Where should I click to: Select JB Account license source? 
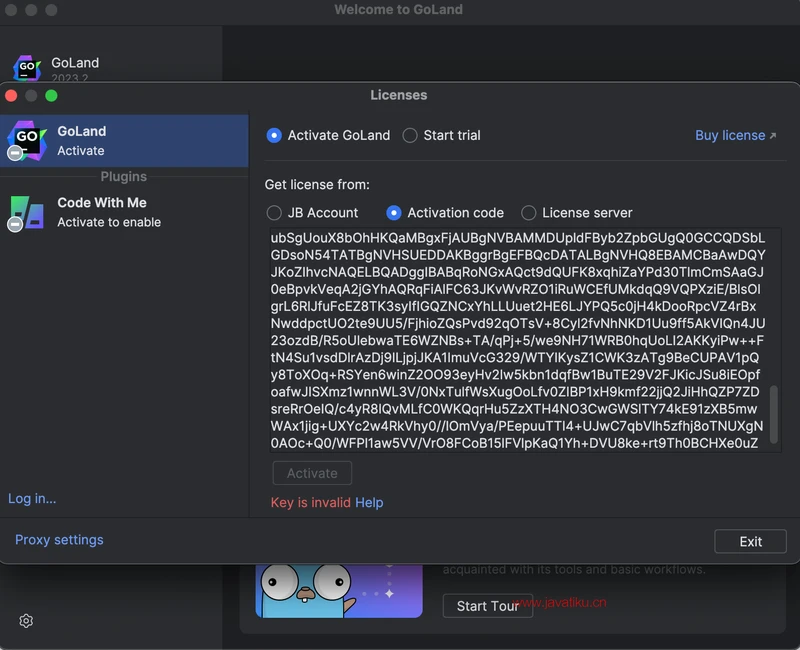pyautogui.click(x=312, y=213)
